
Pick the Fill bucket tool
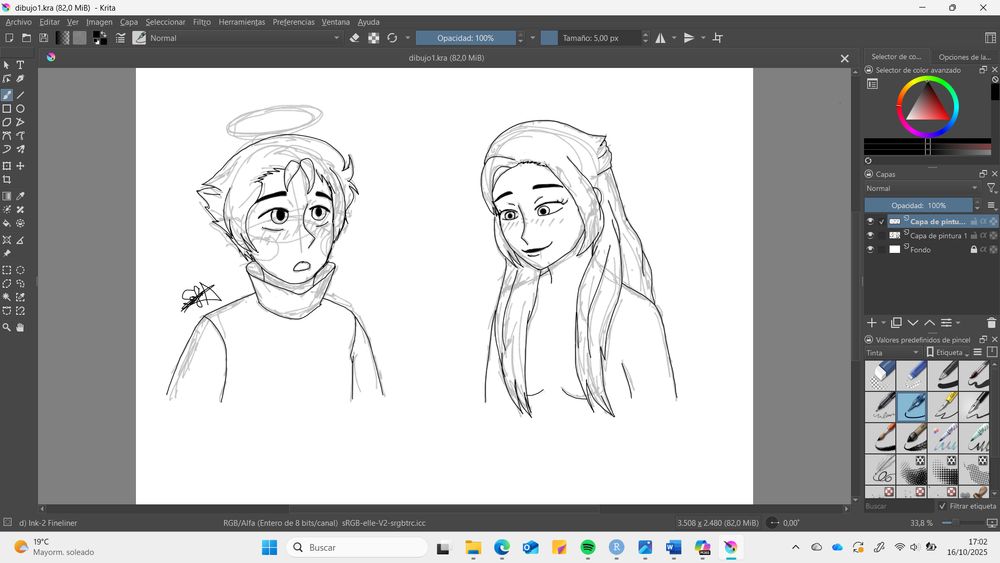[x=7, y=224]
